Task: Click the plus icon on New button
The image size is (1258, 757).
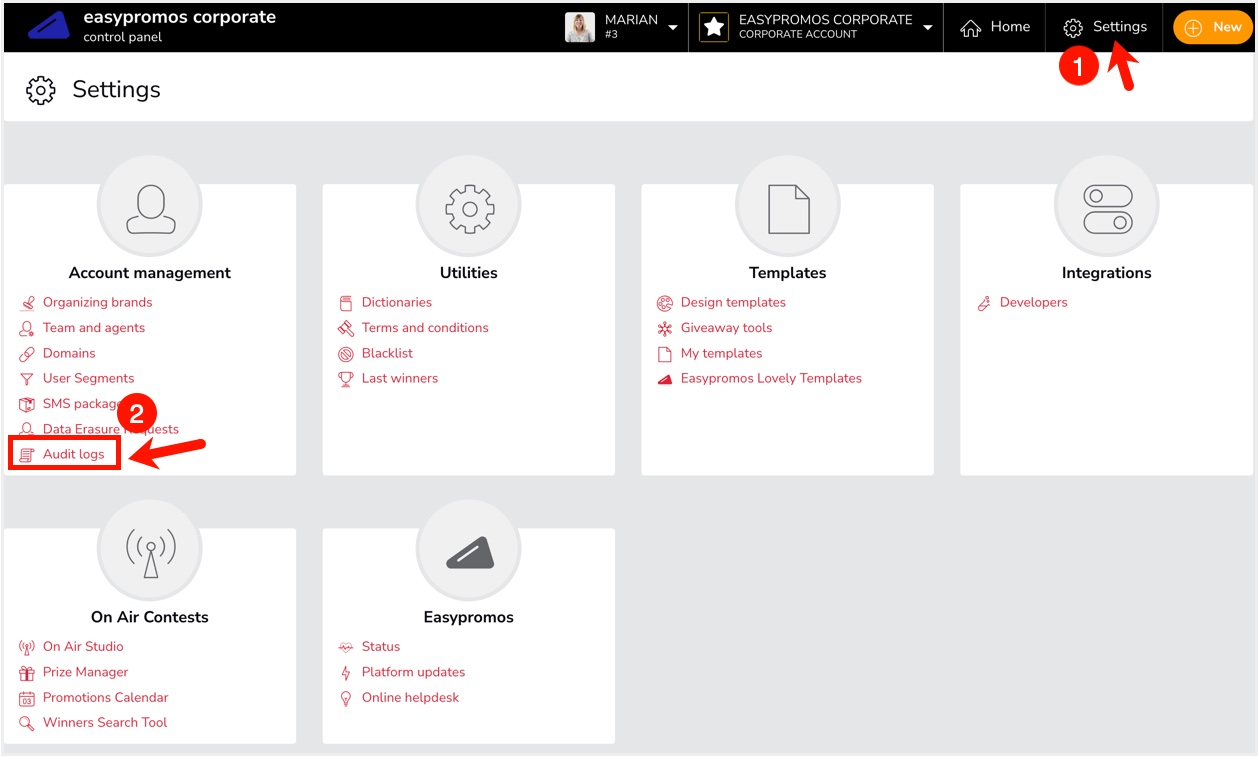Action: pyautogui.click(x=1193, y=28)
